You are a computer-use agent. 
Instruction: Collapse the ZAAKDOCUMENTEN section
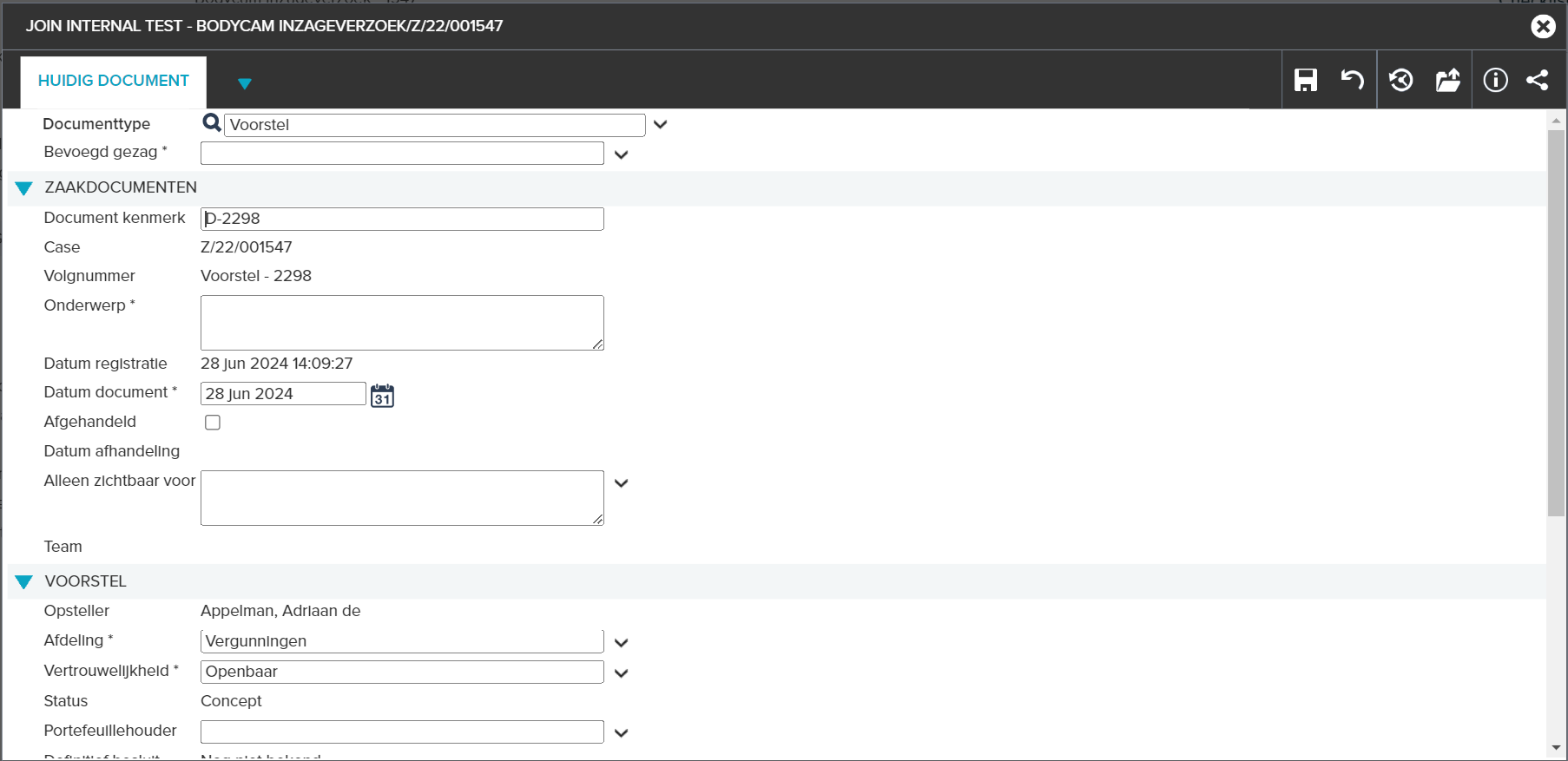point(23,188)
